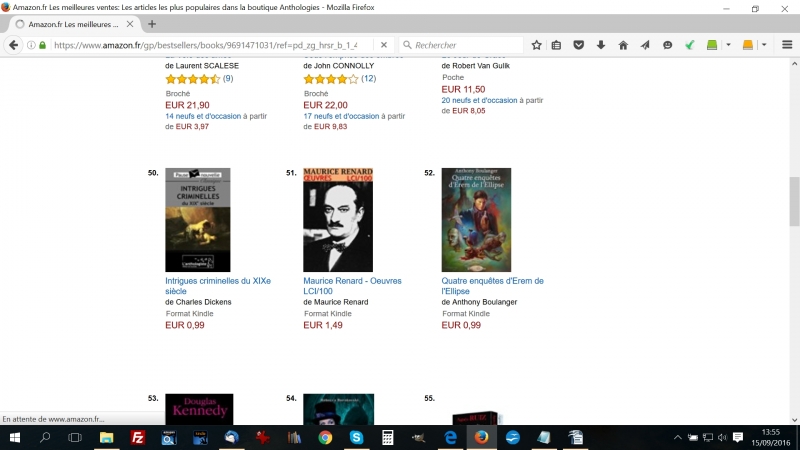Show bookmarks list icon in toolbar
Viewport: 800px width, 450px height.
(x=556, y=45)
